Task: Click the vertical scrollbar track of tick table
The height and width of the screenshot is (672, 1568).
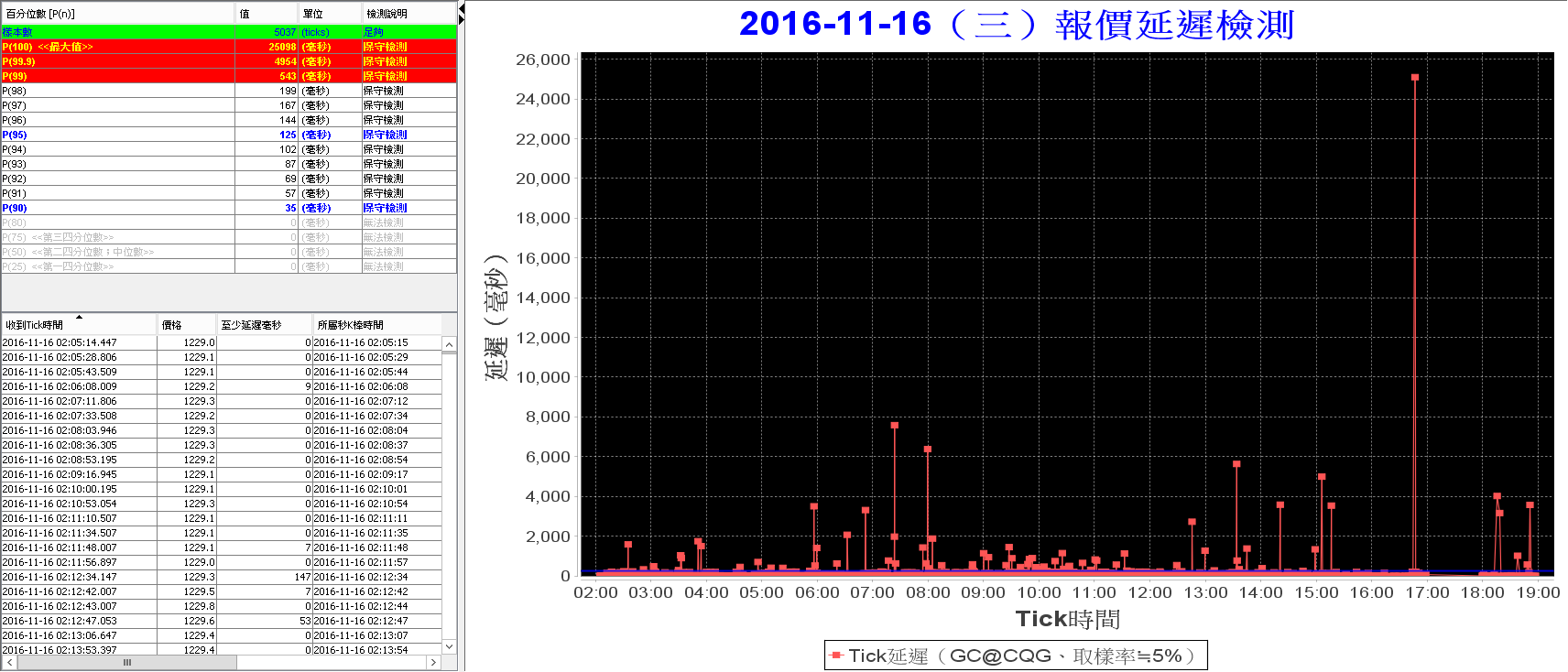Action: click(x=449, y=495)
